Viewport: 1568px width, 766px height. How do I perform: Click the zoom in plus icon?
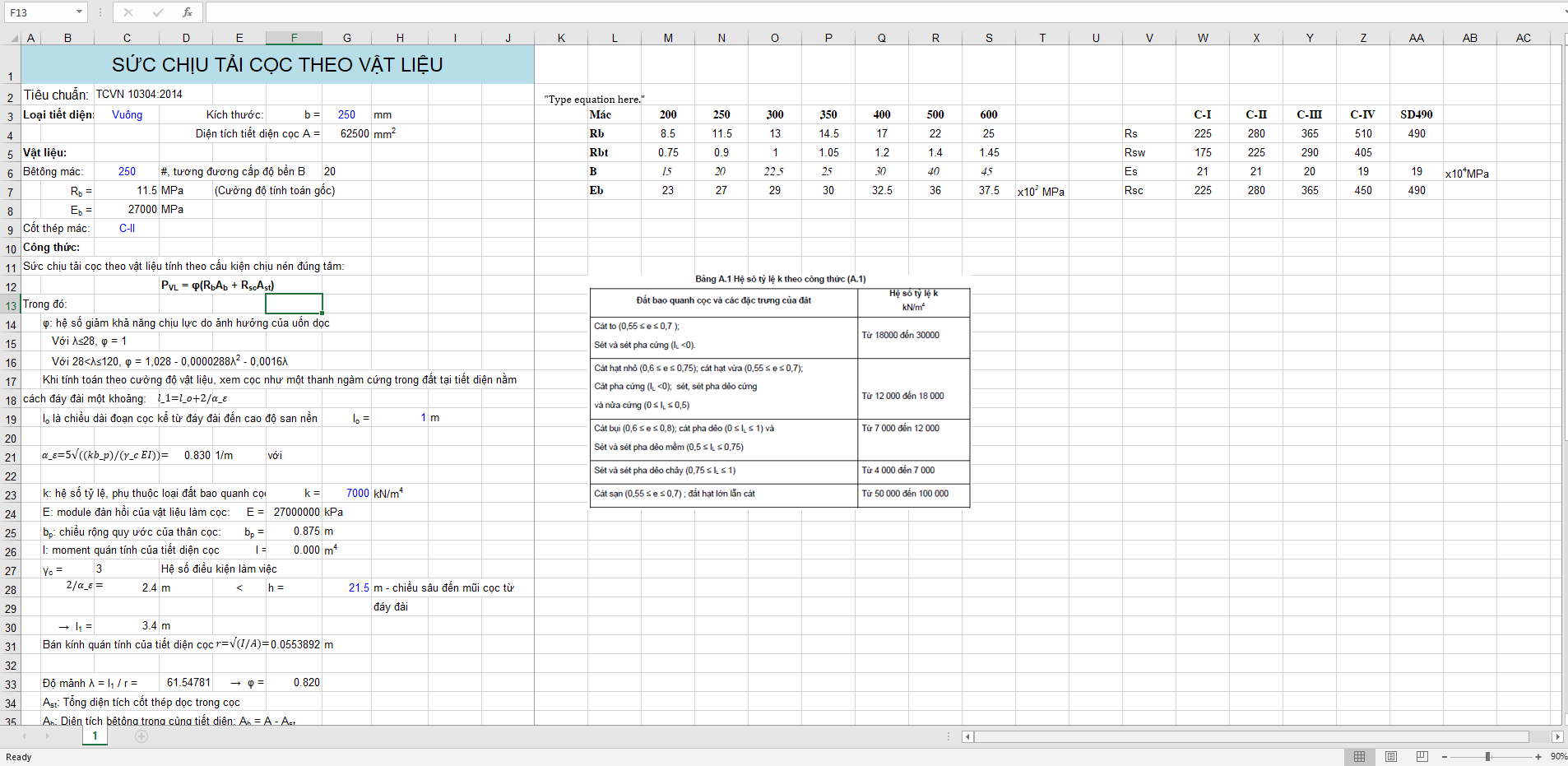point(1538,757)
